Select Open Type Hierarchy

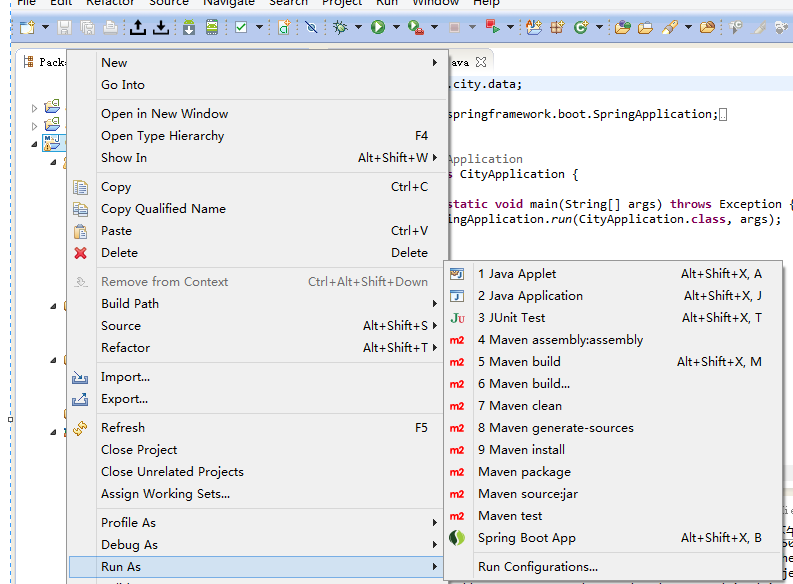pyautogui.click(x=258, y=136)
